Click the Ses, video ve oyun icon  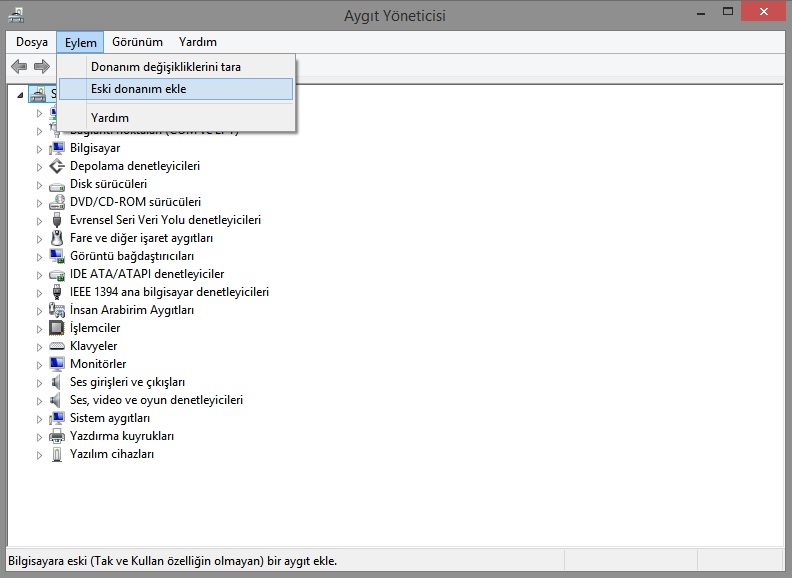pos(56,400)
